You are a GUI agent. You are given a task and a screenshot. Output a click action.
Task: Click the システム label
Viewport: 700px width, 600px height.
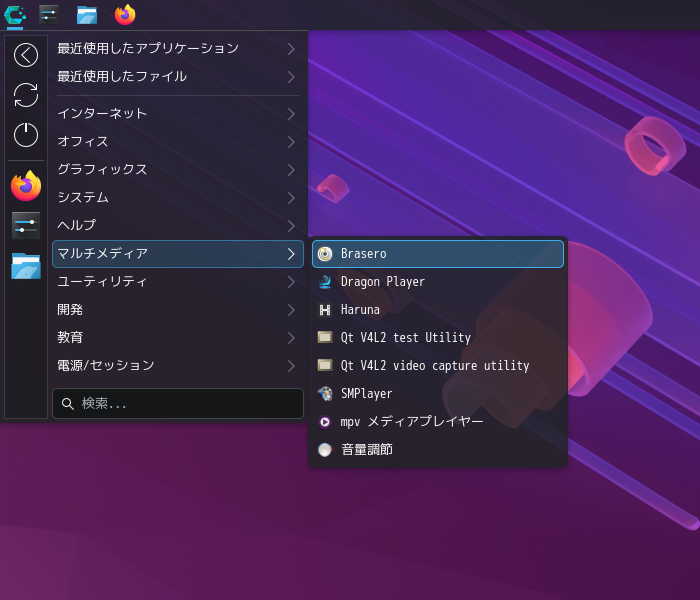point(83,197)
